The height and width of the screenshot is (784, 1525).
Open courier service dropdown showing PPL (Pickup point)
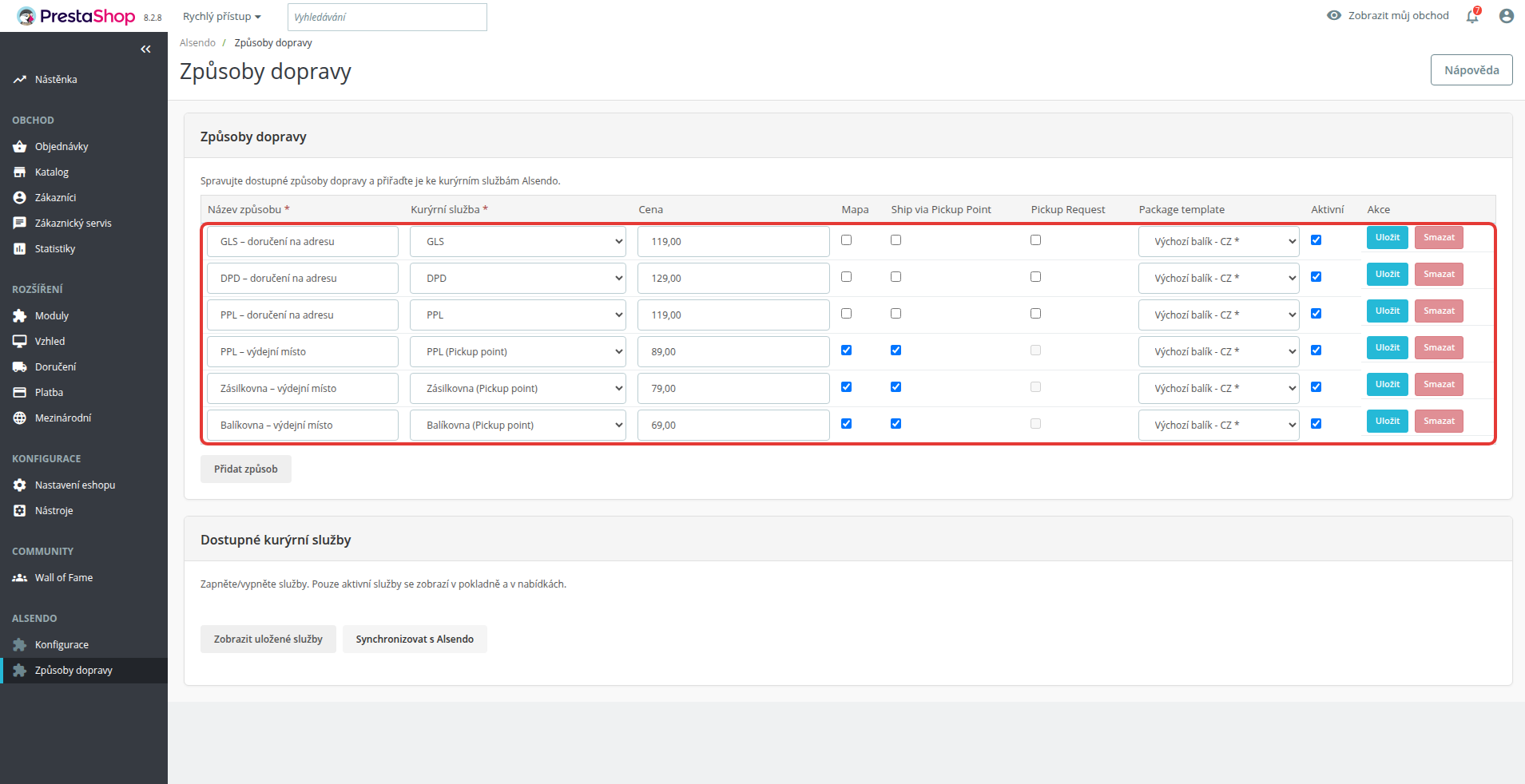(x=518, y=352)
